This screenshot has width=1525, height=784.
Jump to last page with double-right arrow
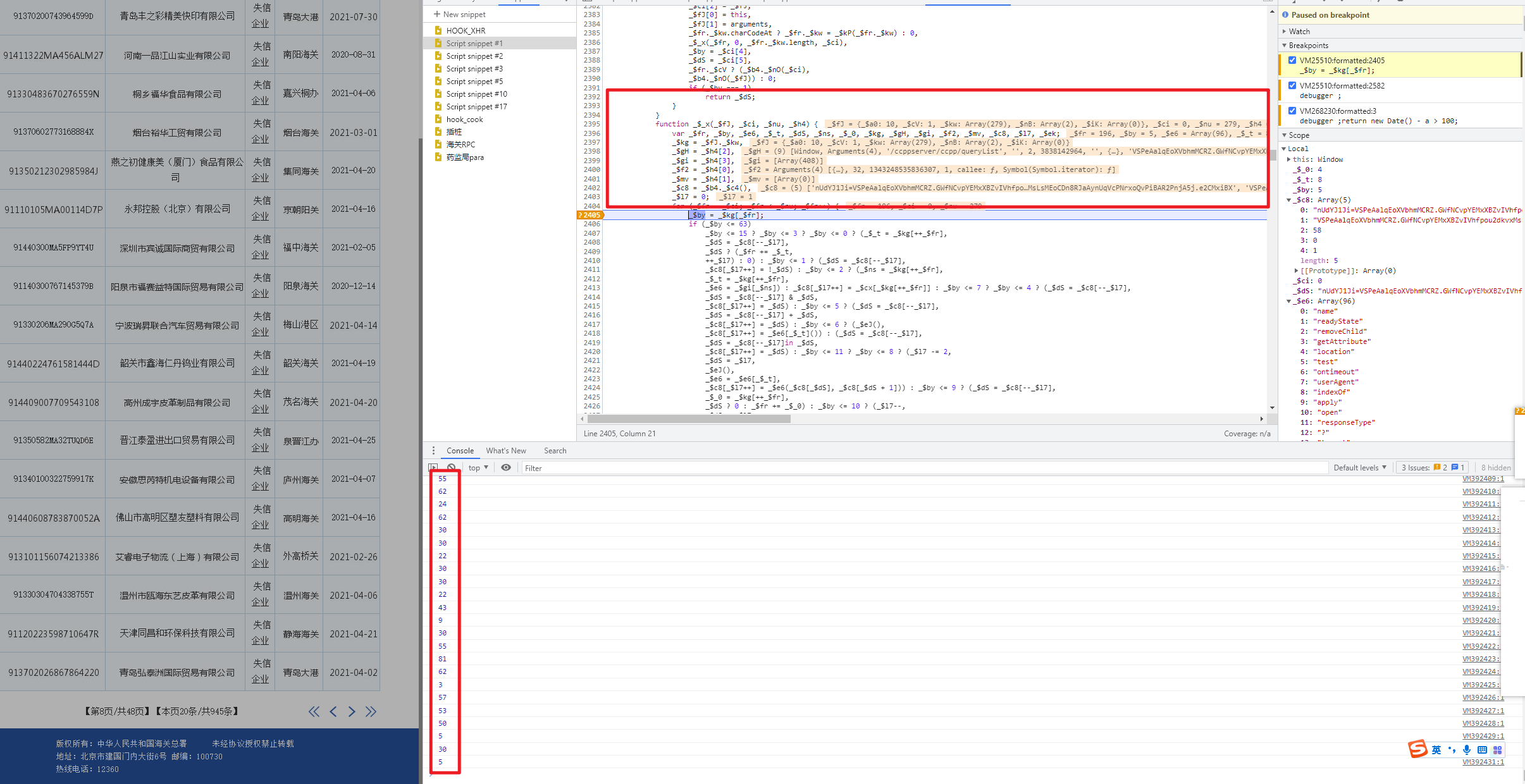(x=371, y=711)
